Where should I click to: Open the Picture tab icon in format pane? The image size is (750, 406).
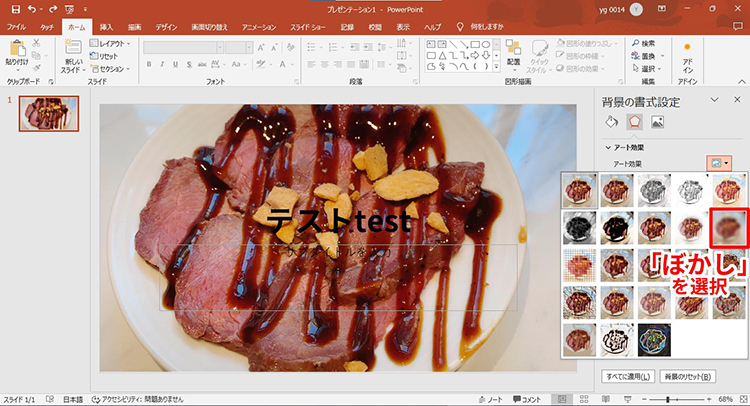pyautogui.click(x=657, y=122)
